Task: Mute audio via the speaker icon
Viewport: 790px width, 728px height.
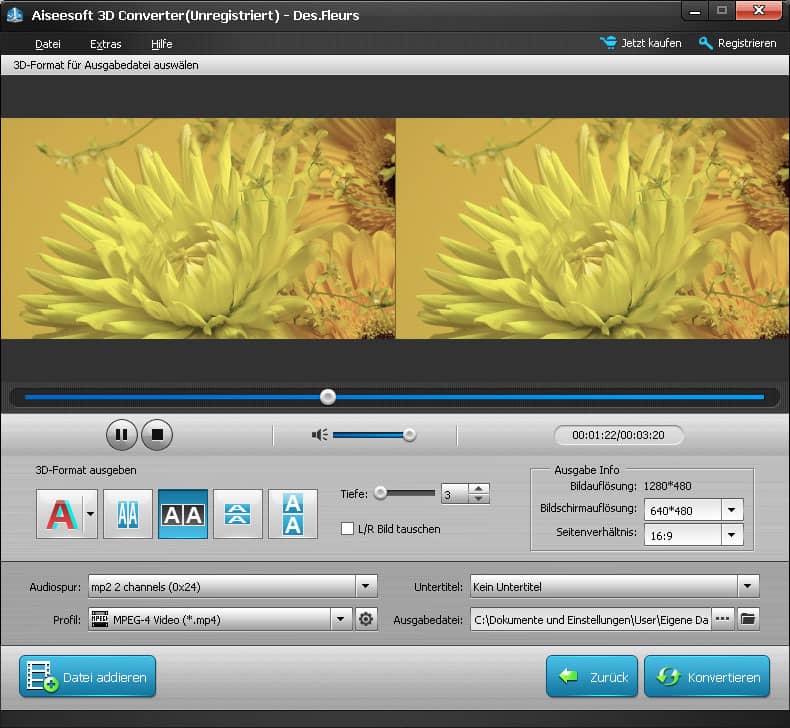Action: (319, 434)
